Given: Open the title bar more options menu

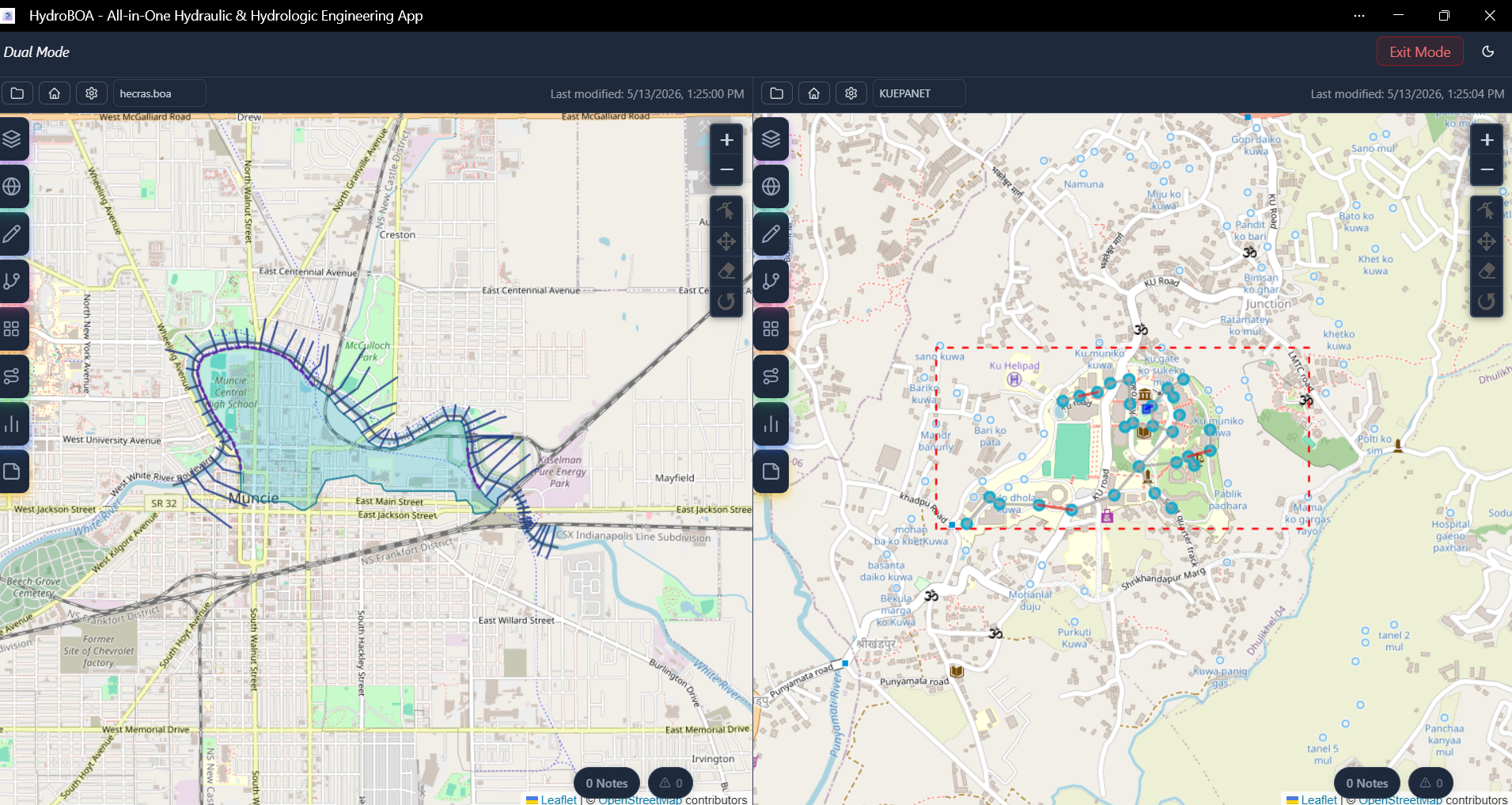Looking at the screenshot, I should click(1359, 16).
